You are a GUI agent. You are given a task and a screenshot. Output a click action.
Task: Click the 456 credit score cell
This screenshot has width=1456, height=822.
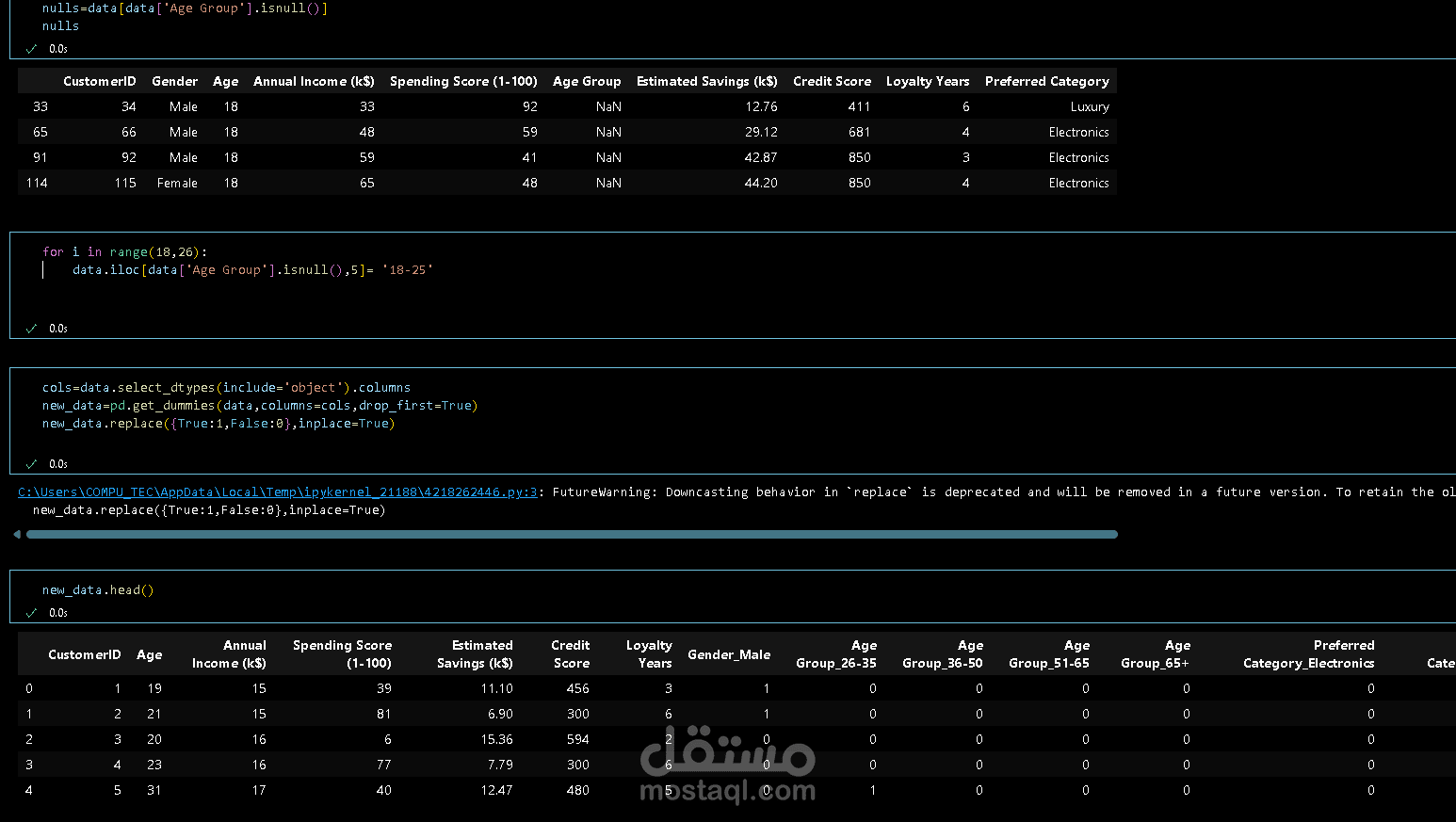[577, 689]
